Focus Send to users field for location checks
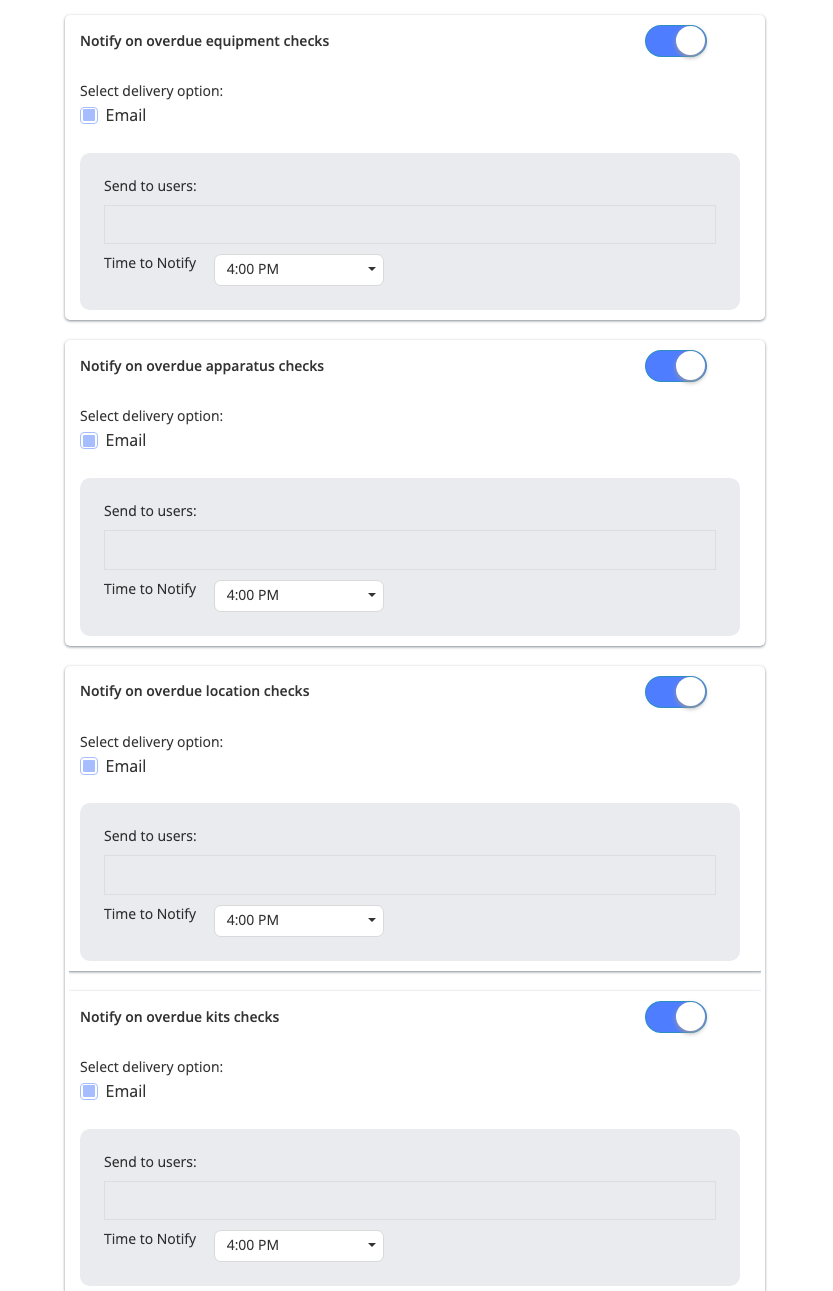The height and width of the screenshot is (1291, 833). point(410,875)
